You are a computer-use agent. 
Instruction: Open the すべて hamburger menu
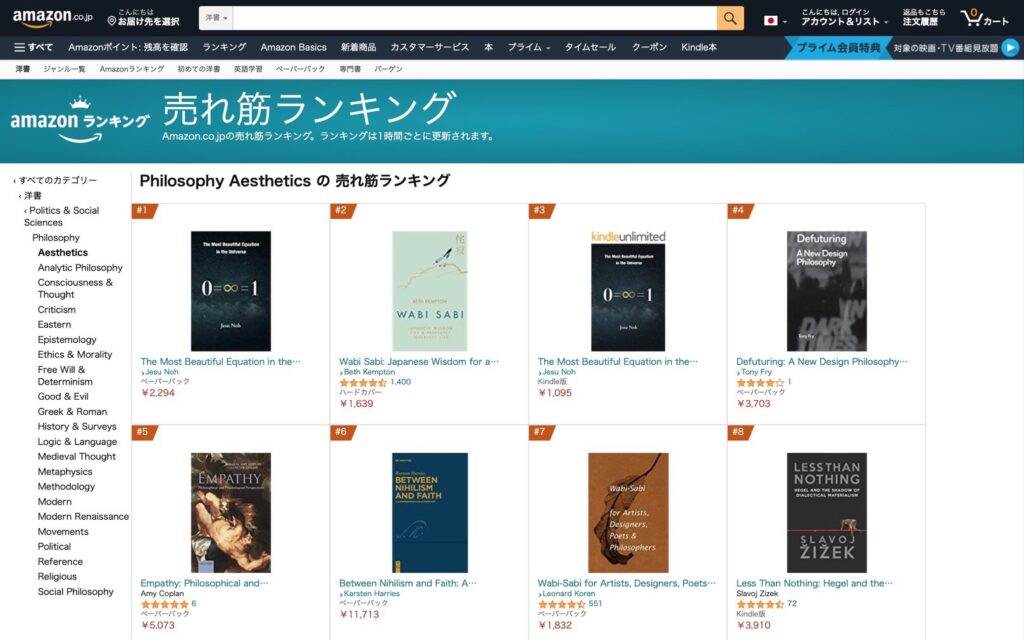click(x=33, y=47)
